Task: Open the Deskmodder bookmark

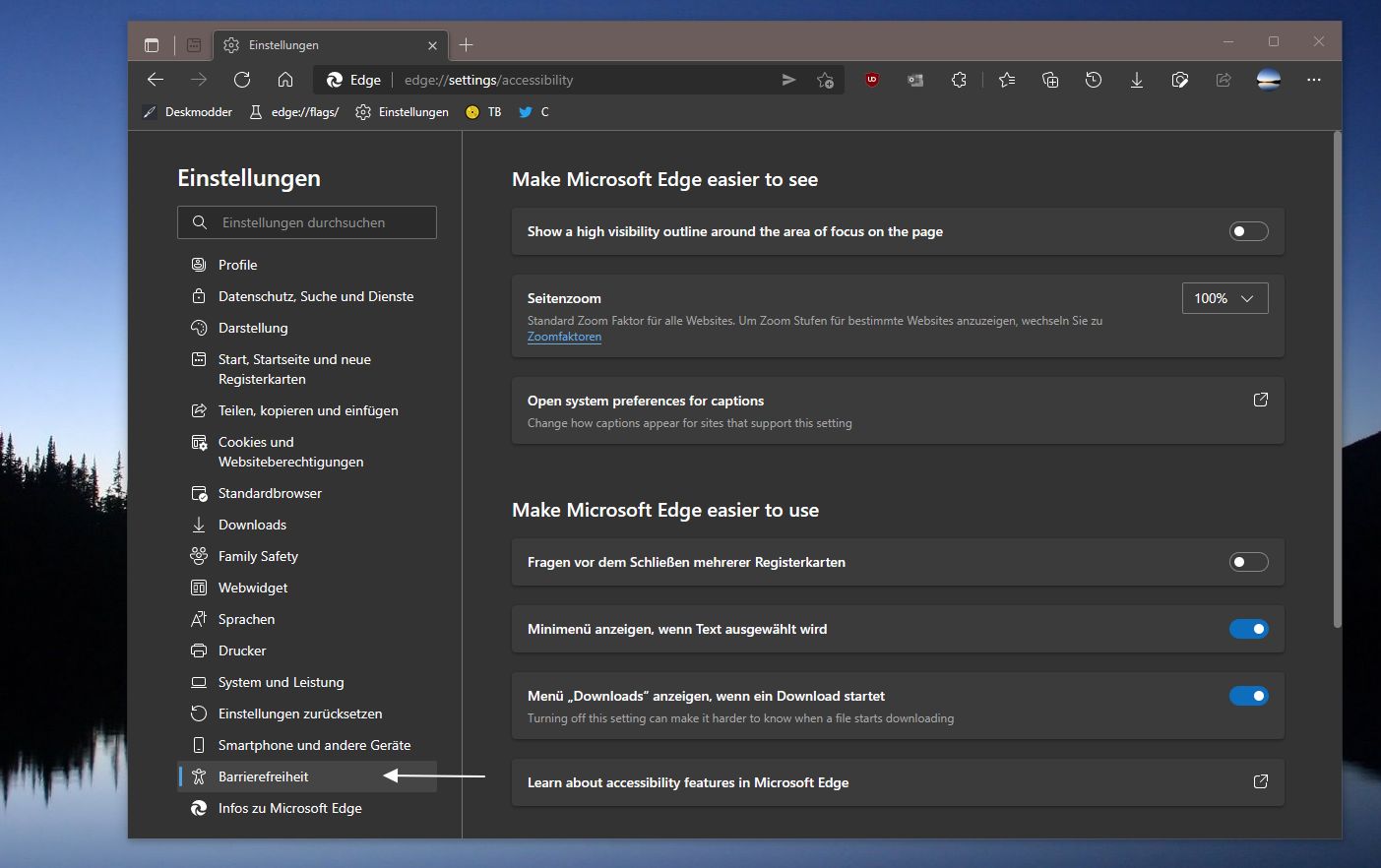Action: point(188,112)
